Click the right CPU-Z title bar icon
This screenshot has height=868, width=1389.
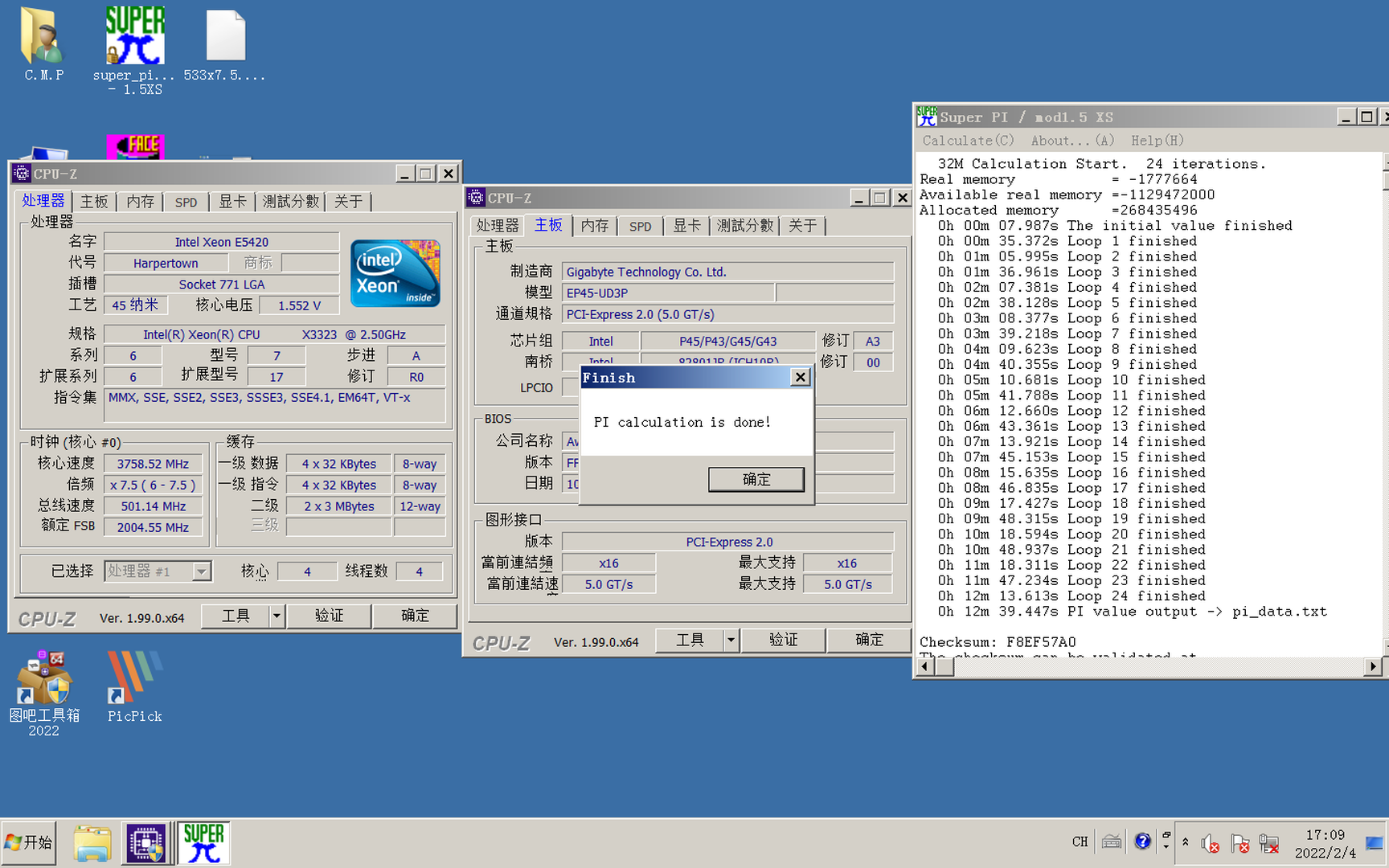476,198
